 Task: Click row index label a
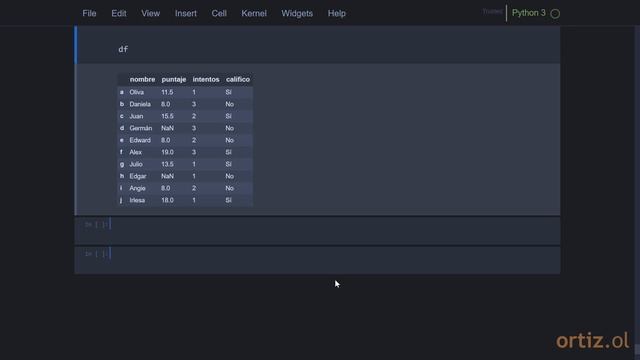pos(122,92)
